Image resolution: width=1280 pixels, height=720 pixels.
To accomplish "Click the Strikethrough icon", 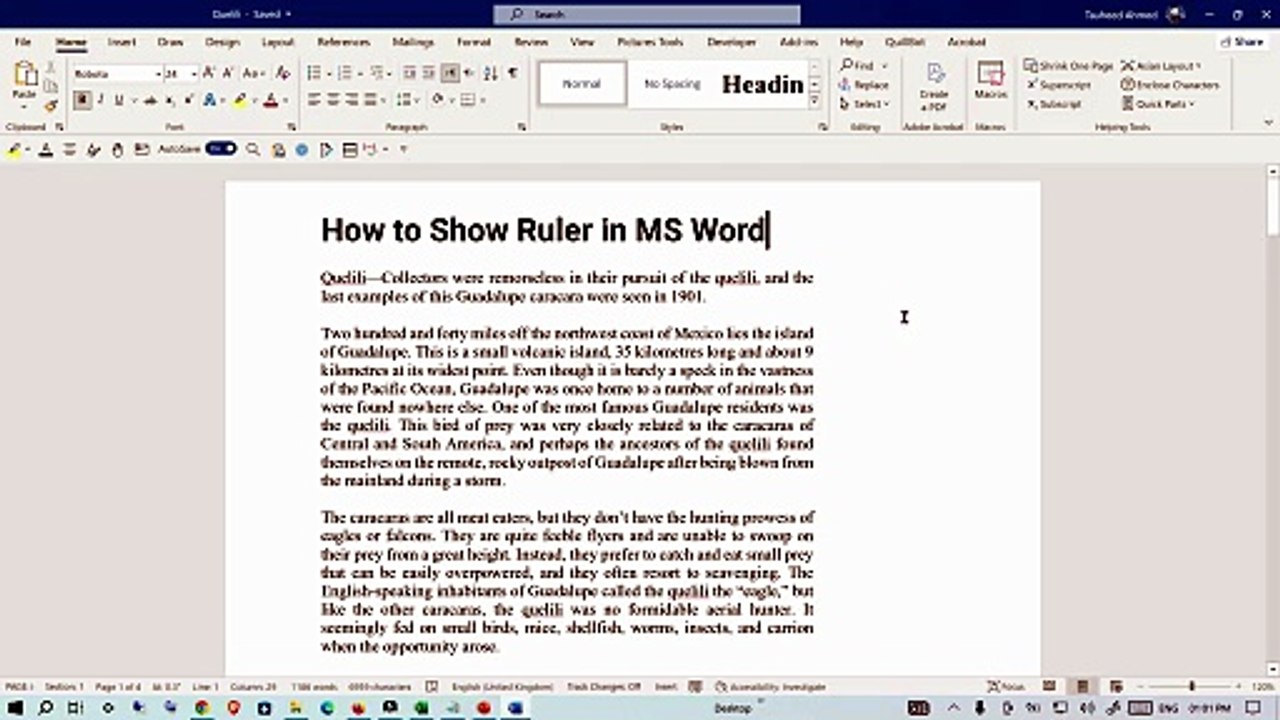I will [150, 100].
